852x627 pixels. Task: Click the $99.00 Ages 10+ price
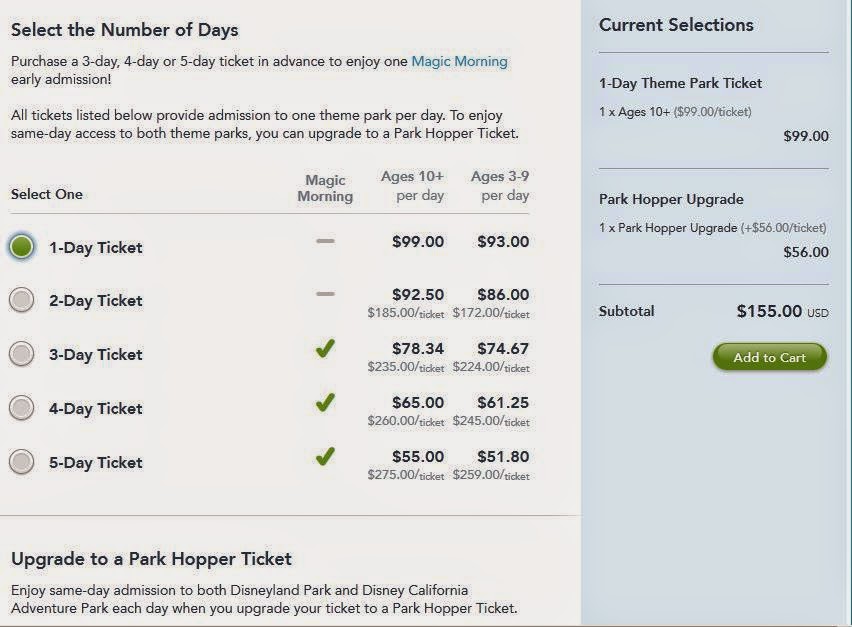pos(418,241)
